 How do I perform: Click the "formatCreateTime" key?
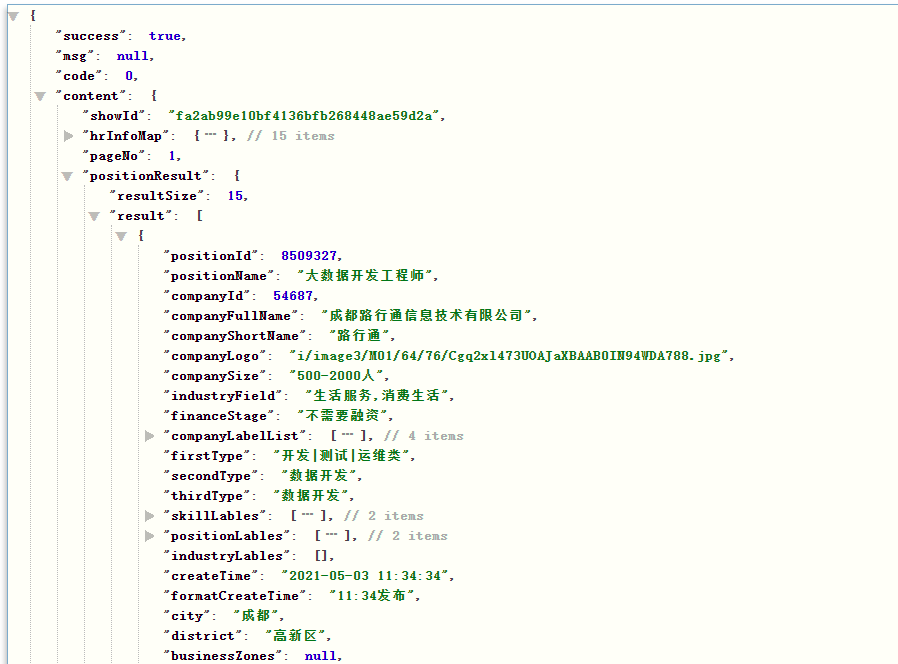click(235, 596)
